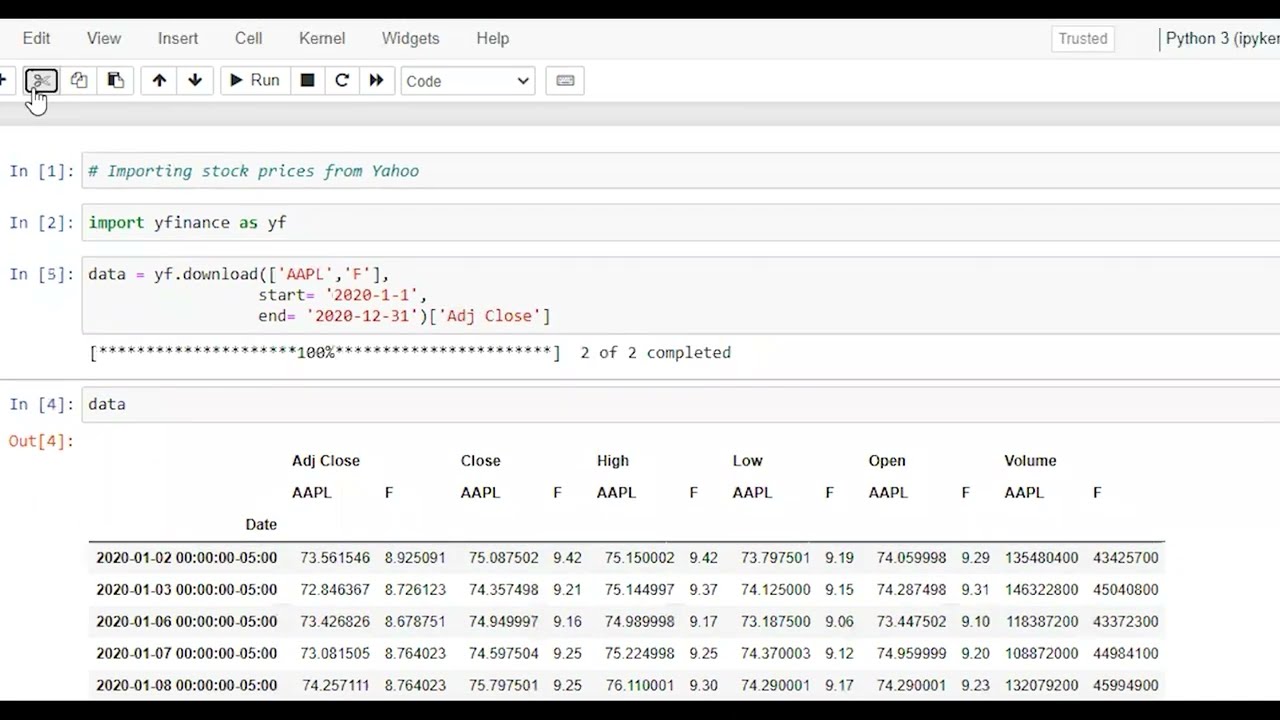1280x720 pixels.
Task: Click AAPL subheader under Adj Close
Action: [311, 492]
